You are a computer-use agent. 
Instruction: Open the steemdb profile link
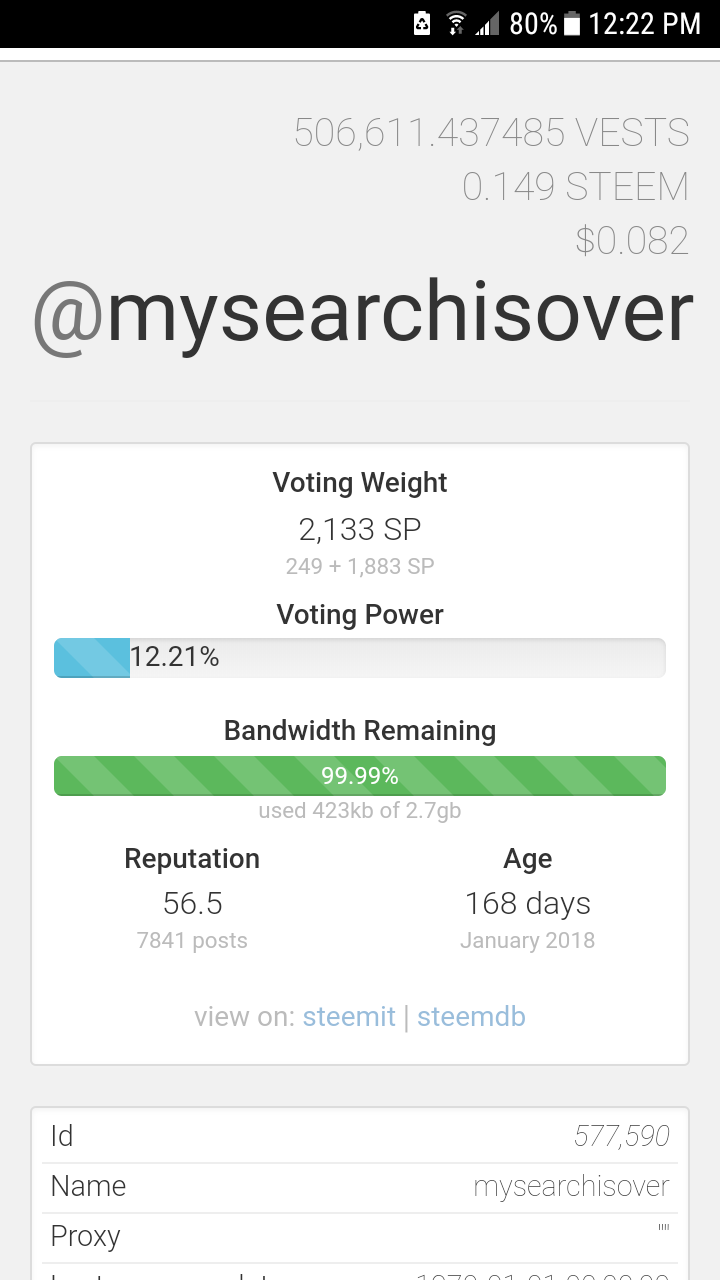point(471,1017)
